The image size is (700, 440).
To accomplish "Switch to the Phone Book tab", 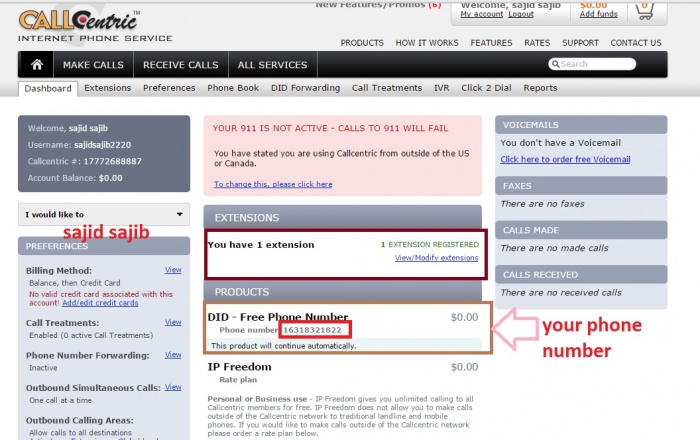I will pyautogui.click(x=233, y=88).
